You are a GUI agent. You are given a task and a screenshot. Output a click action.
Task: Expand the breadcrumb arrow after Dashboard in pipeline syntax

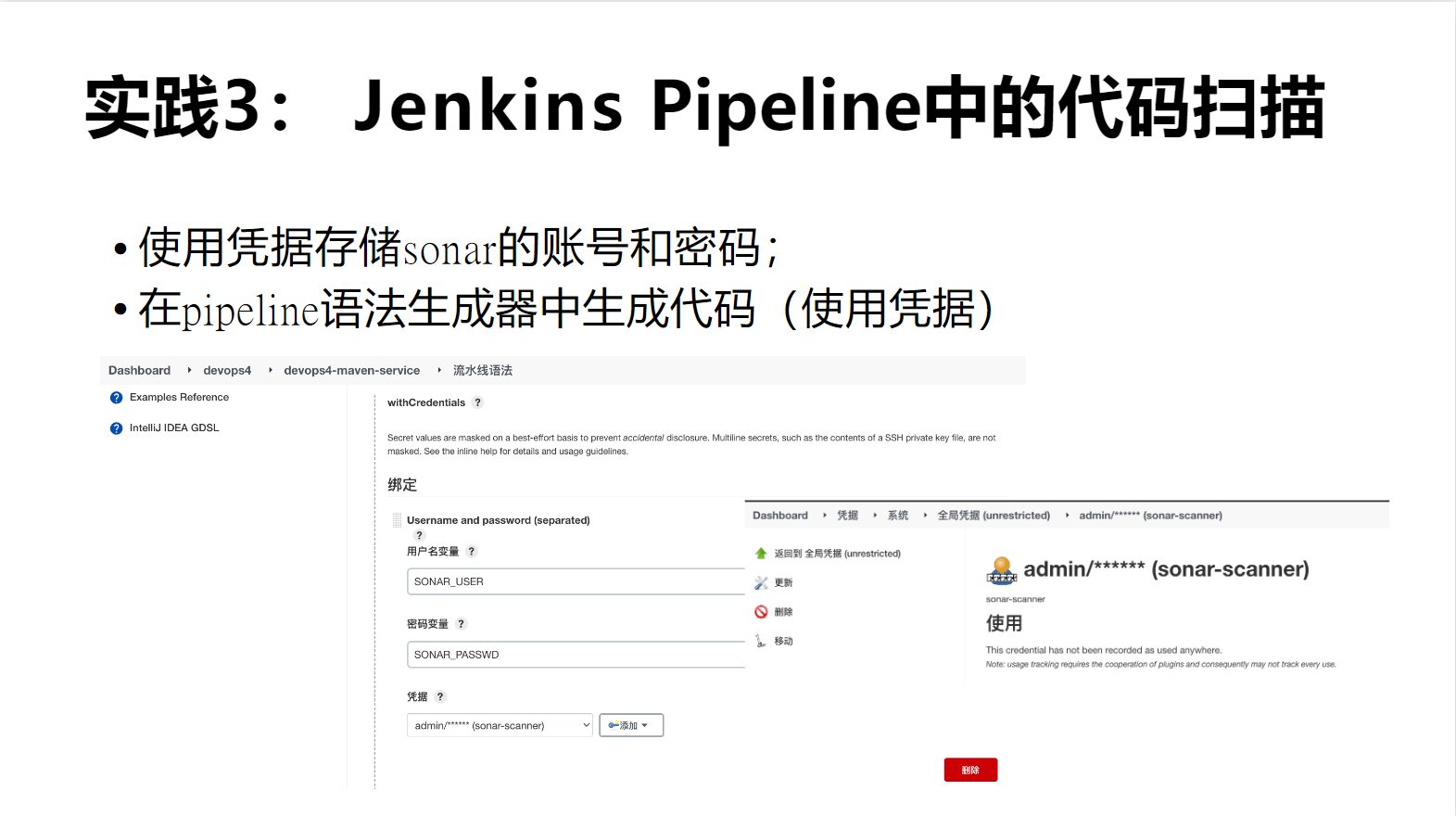point(189,370)
